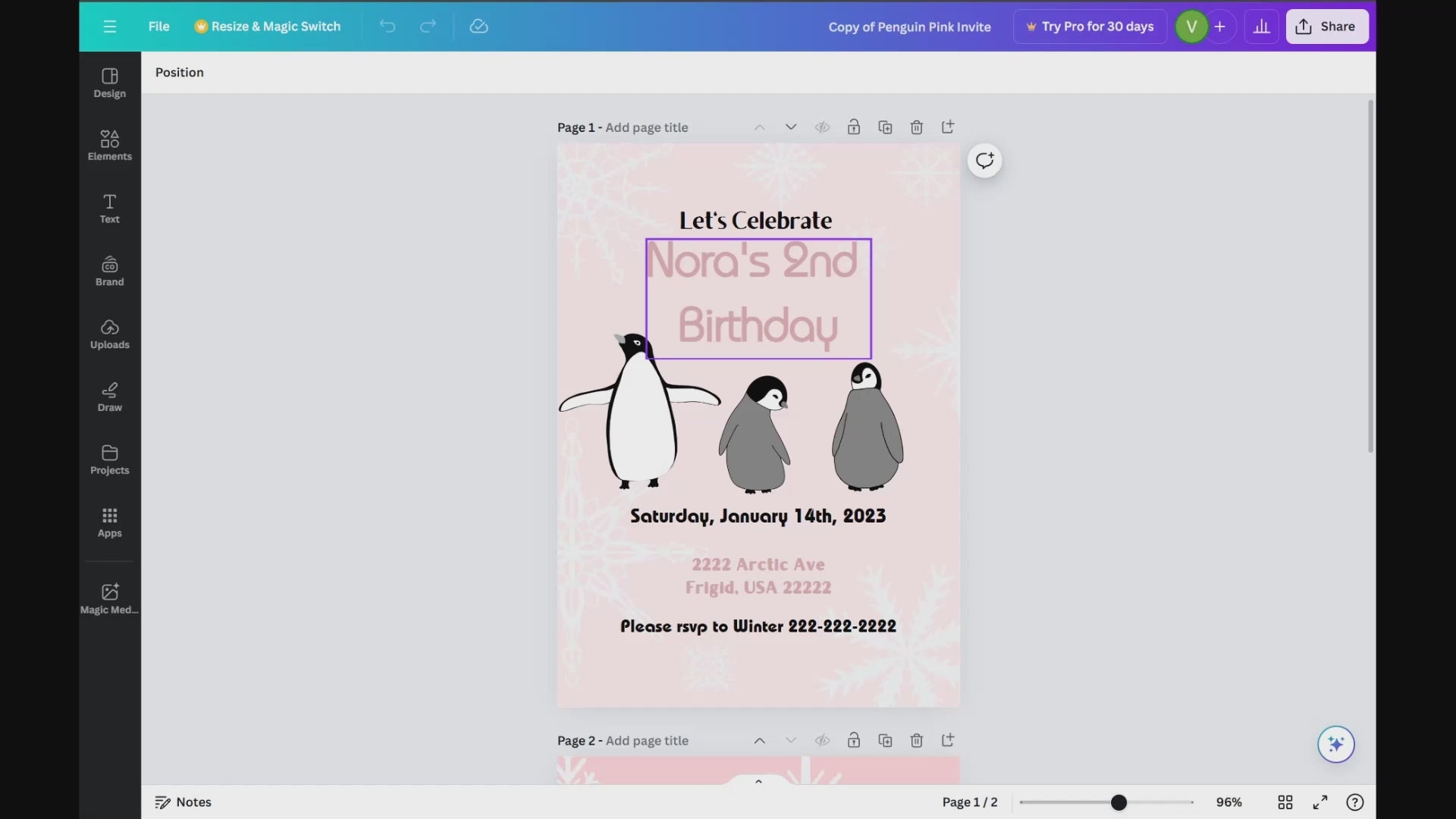This screenshot has height=819, width=1456.
Task: Open the hamburger main menu
Action: pyautogui.click(x=110, y=27)
